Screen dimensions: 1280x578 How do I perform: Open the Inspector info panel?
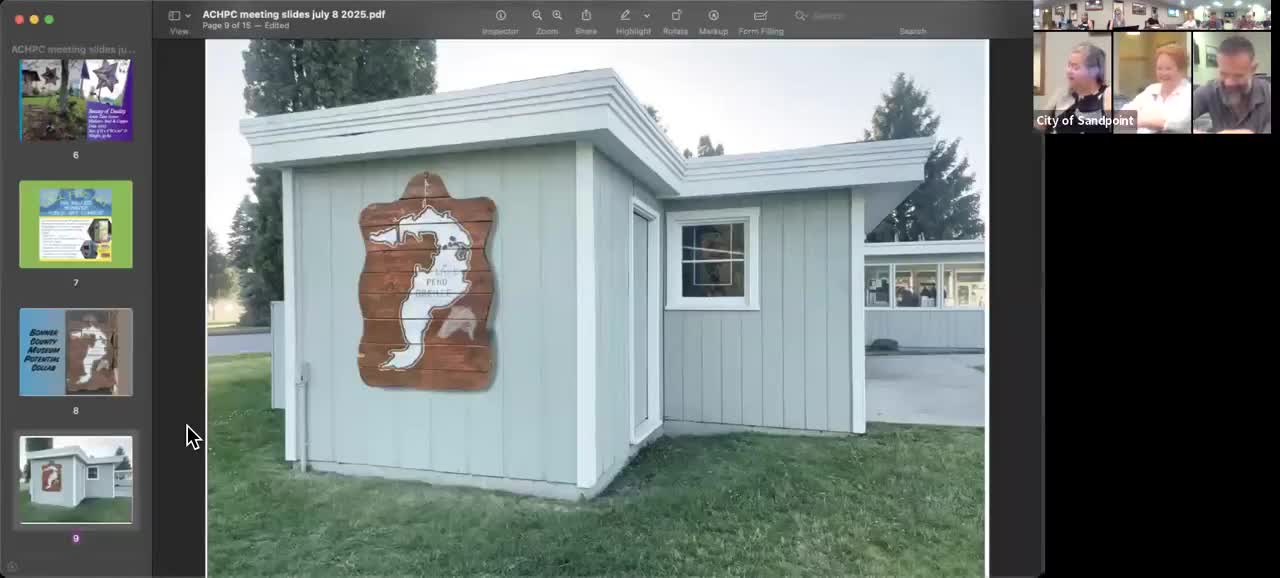tap(500, 15)
